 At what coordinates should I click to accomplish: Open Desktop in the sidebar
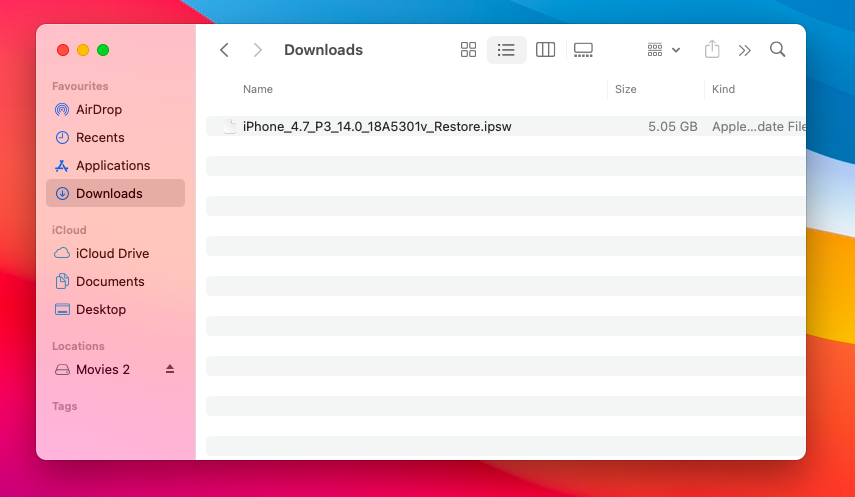pyautogui.click(x=115, y=309)
